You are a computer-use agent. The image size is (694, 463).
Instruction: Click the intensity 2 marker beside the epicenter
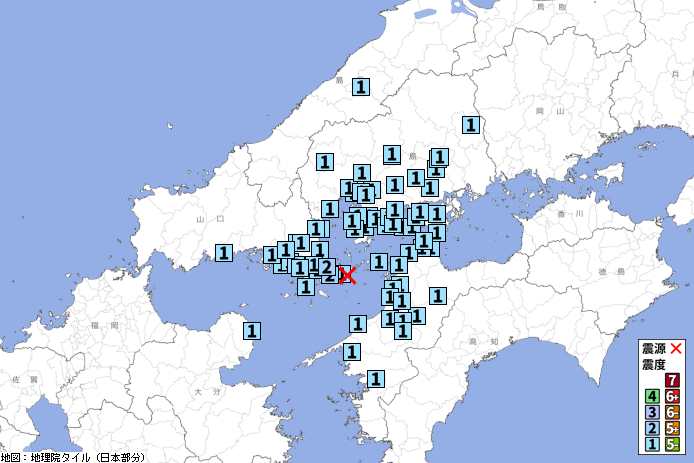click(x=326, y=267)
